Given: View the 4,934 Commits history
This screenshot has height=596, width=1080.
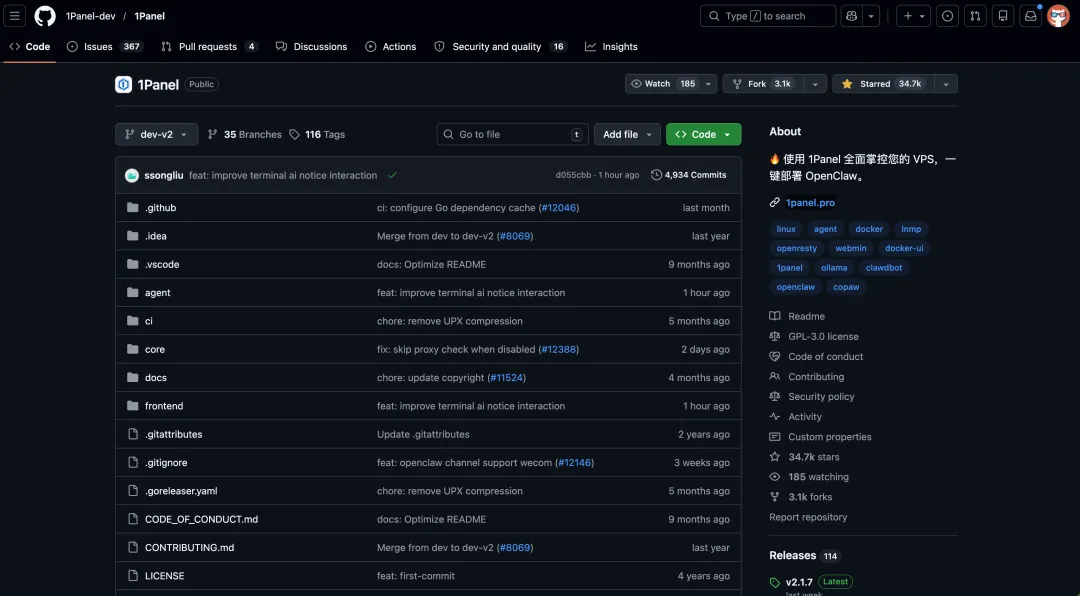Looking at the screenshot, I should tap(689, 175).
